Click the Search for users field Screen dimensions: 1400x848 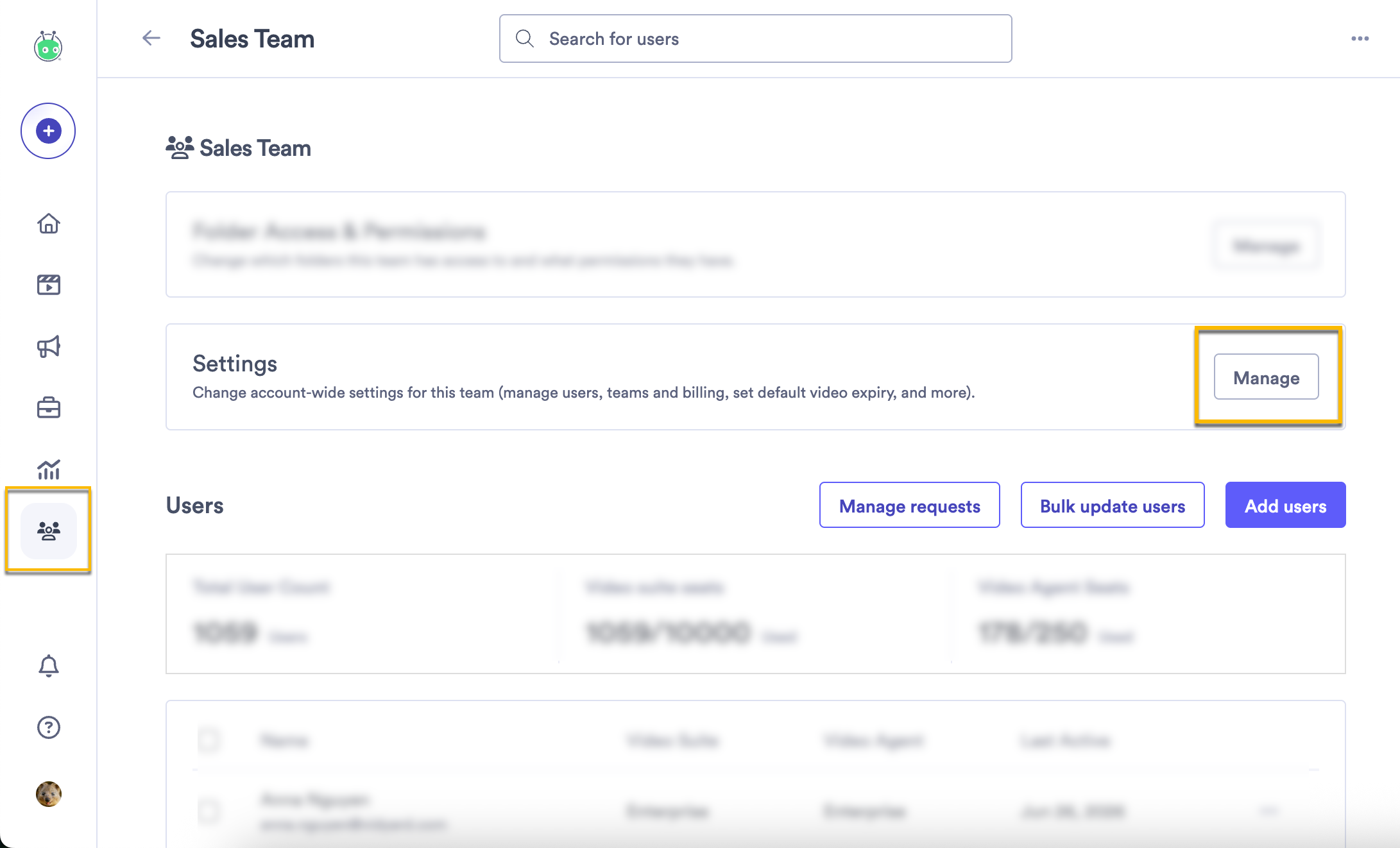[x=756, y=38]
